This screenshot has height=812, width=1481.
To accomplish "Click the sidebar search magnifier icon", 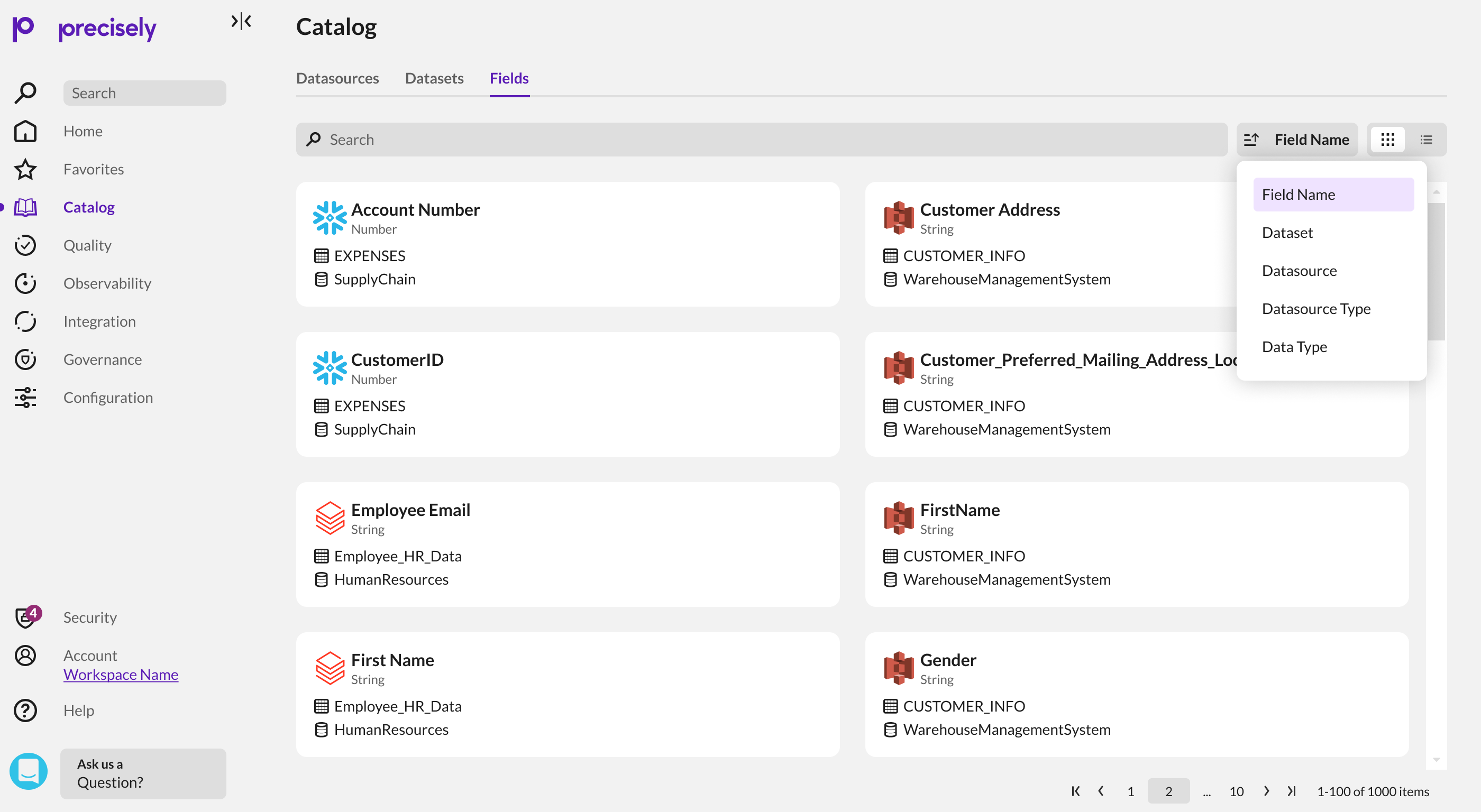I will click(x=25, y=93).
